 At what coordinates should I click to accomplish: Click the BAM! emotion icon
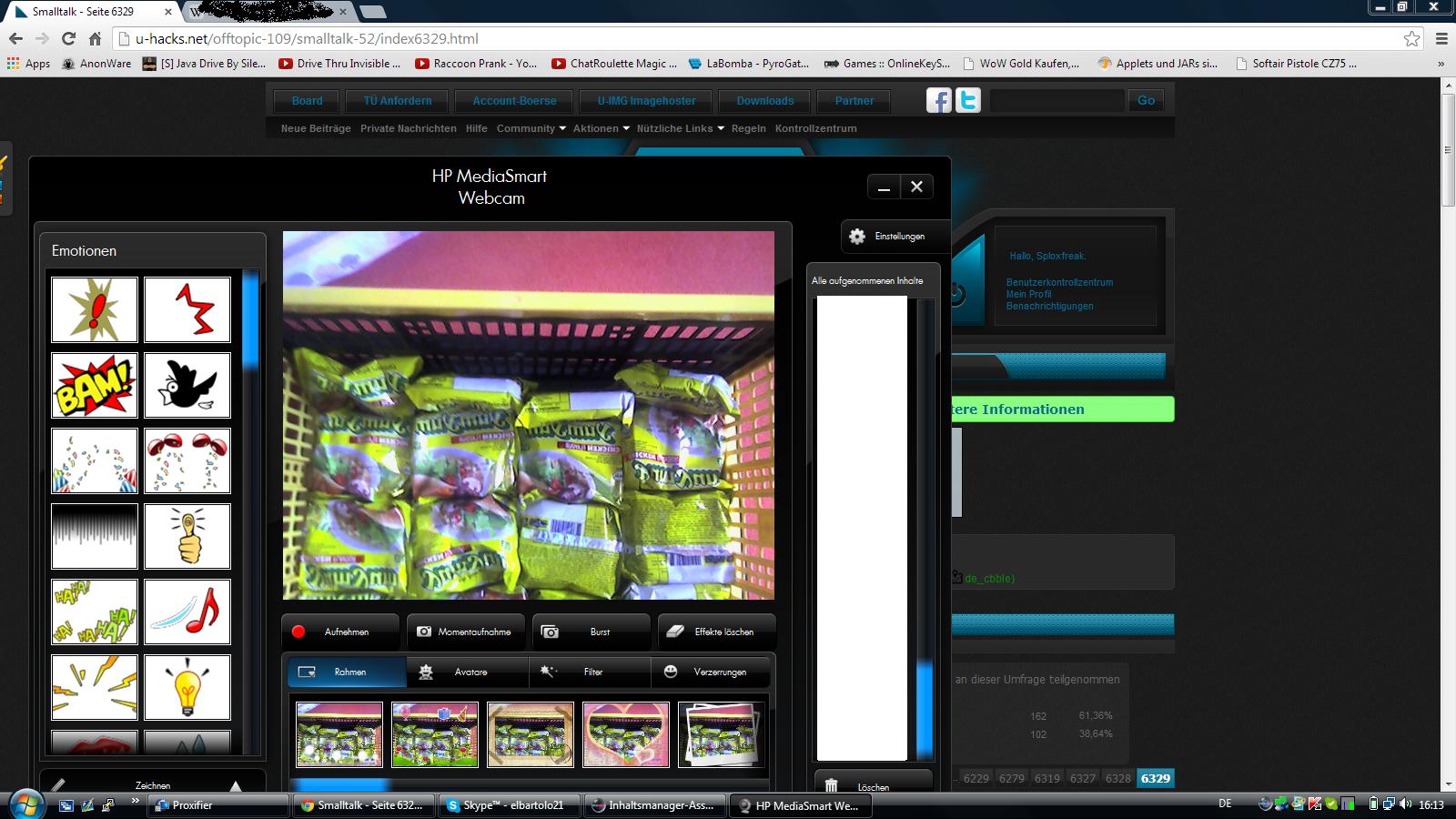pyautogui.click(x=95, y=386)
